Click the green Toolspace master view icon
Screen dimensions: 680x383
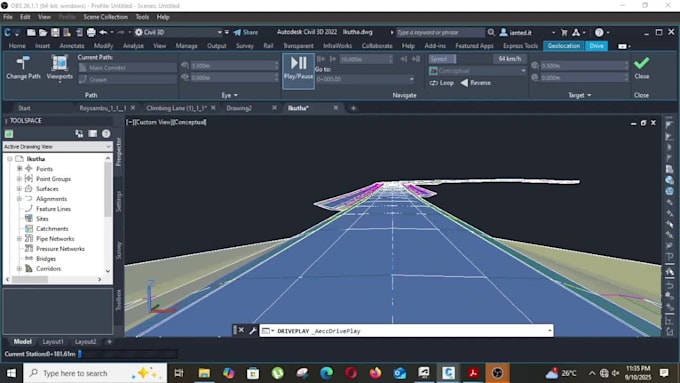pos(9,134)
